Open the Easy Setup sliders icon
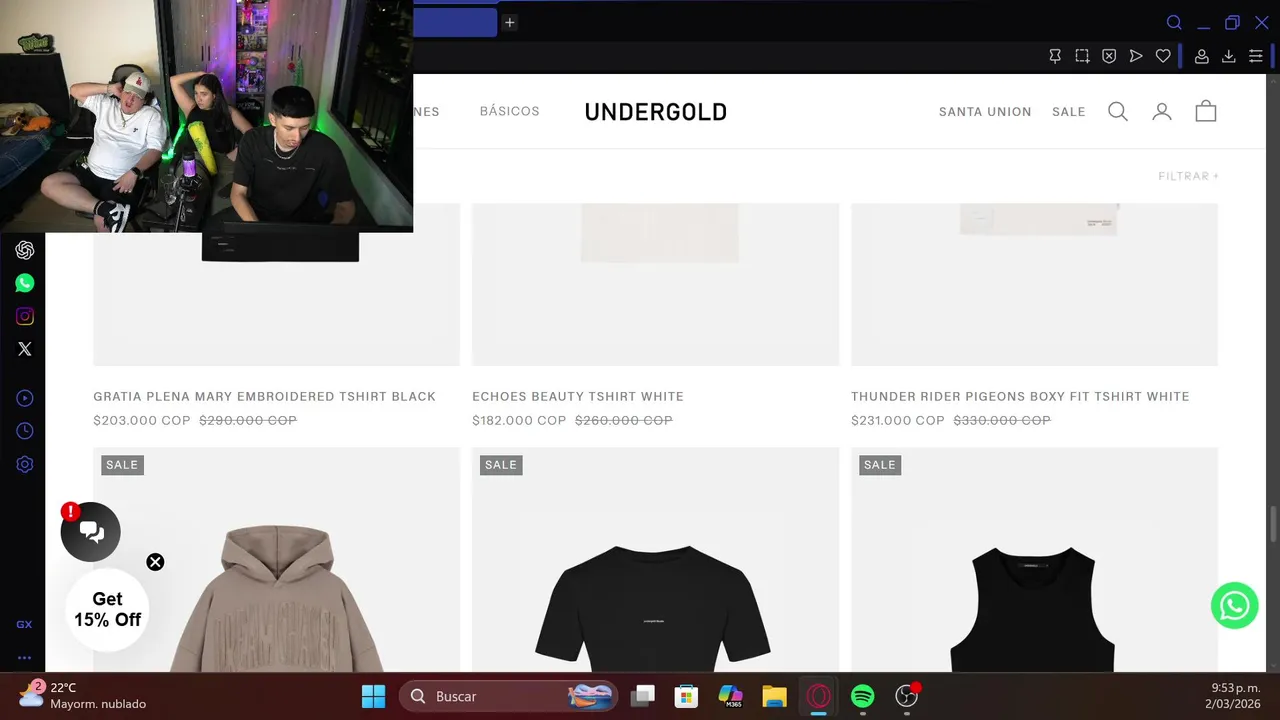1280x720 pixels. pyautogui.click(x=1256, y=56)
